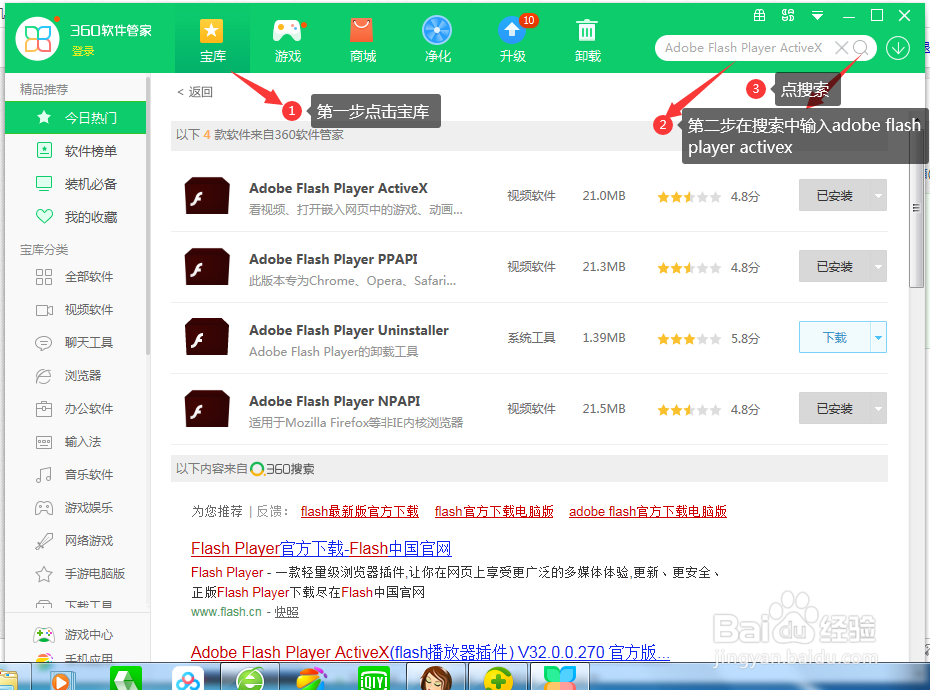Click the 反馈 feedback link
This screenshot has height=690, width=930.
click(269, 511)
